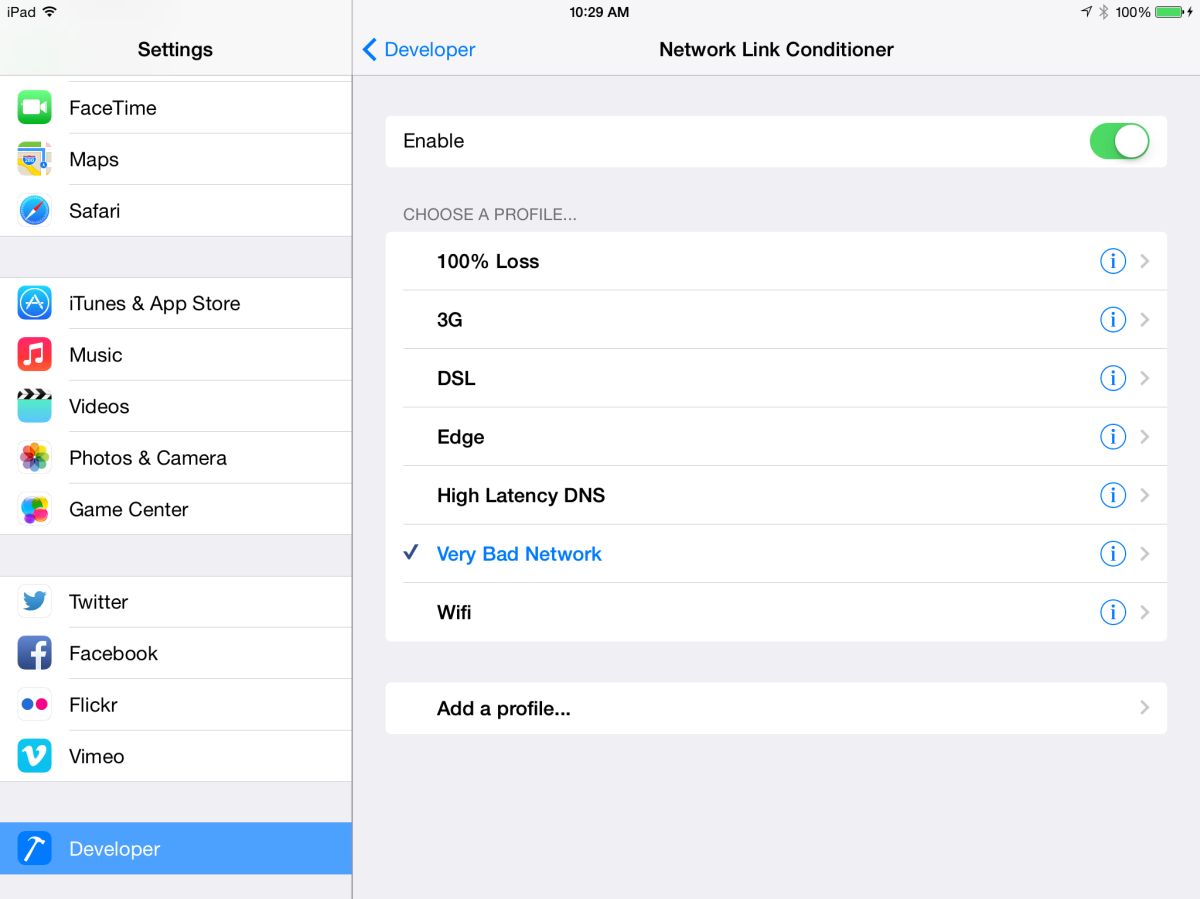Choose the Edge network profile

[x=776, y=437]
